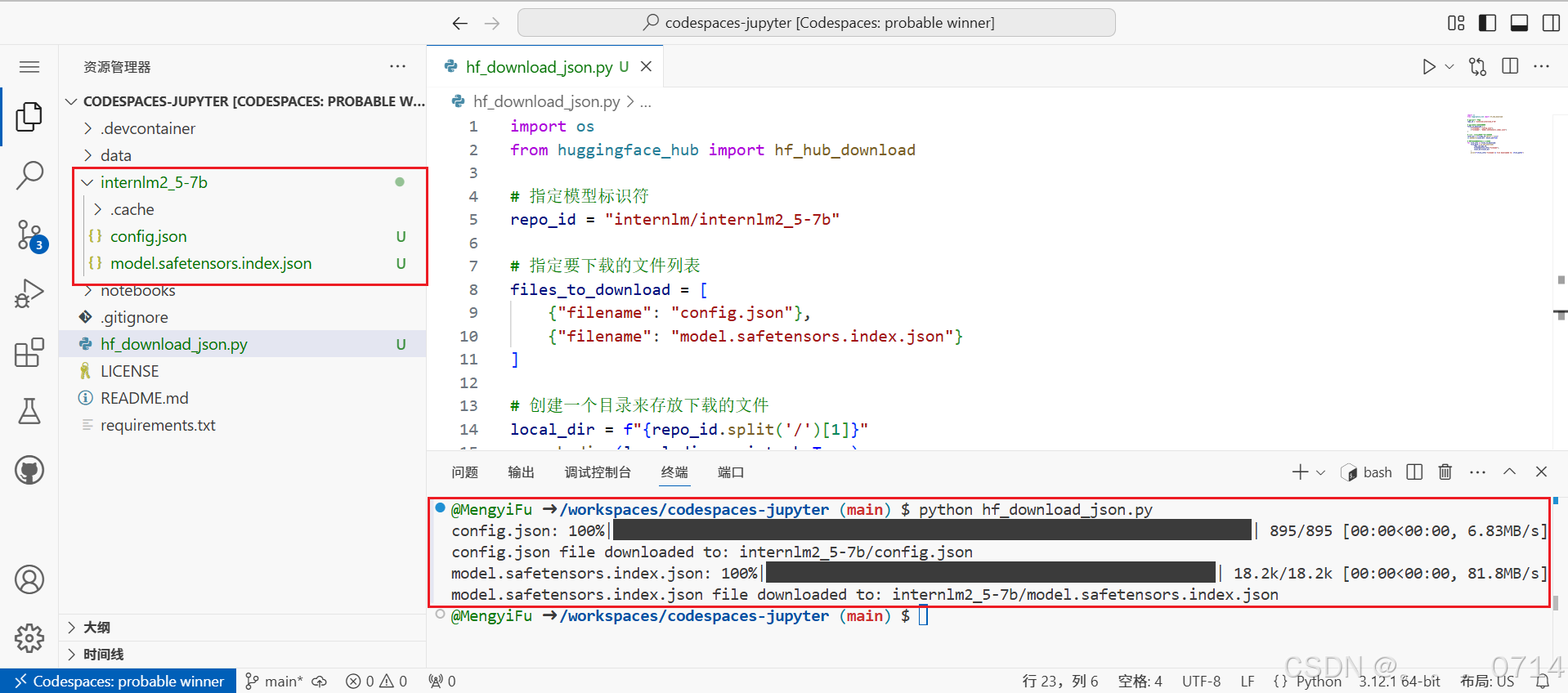Go back with the left arrow
Image resolution: width=1568 pixels, height=693 pixels.
(460, 23)
